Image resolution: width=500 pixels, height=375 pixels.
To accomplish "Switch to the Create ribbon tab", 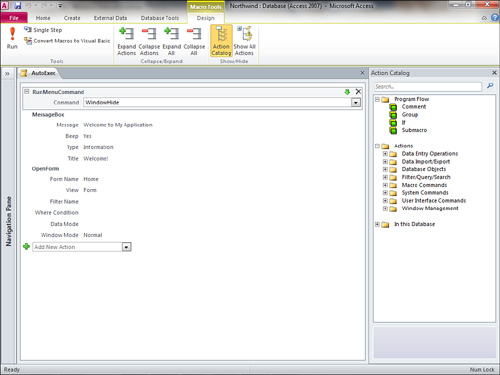I will click(x=72, y=18).
